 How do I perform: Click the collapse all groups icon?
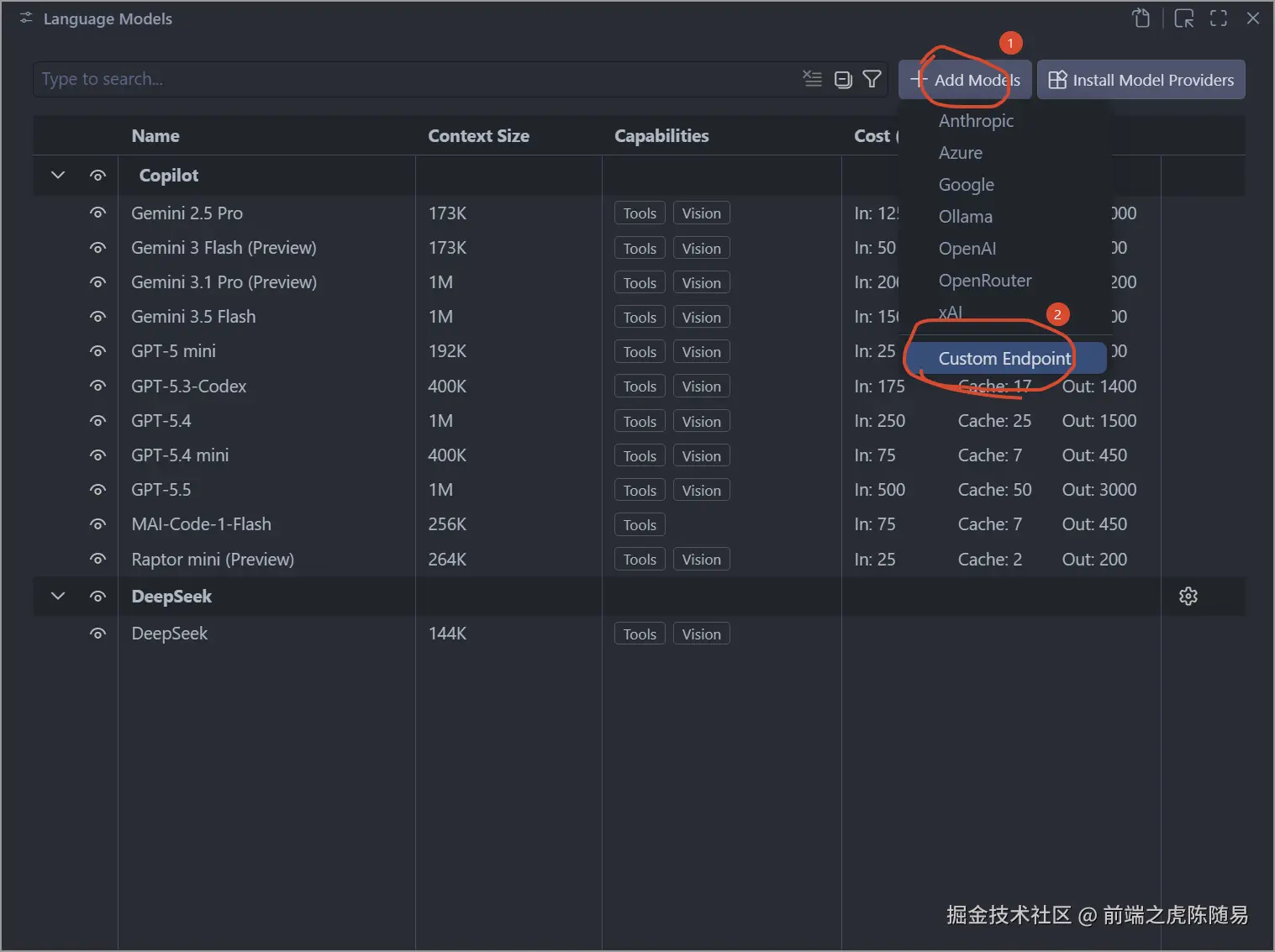pos(843,79)
